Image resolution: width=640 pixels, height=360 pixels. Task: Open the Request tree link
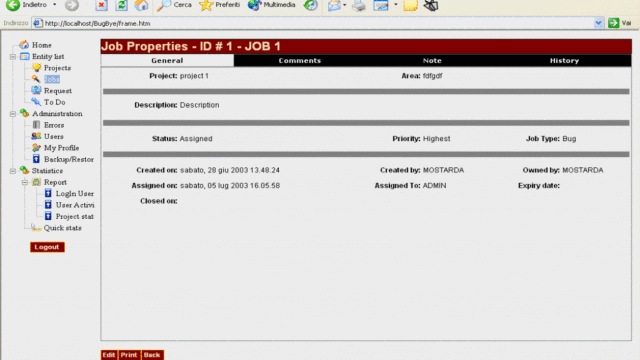click(58, 91)
